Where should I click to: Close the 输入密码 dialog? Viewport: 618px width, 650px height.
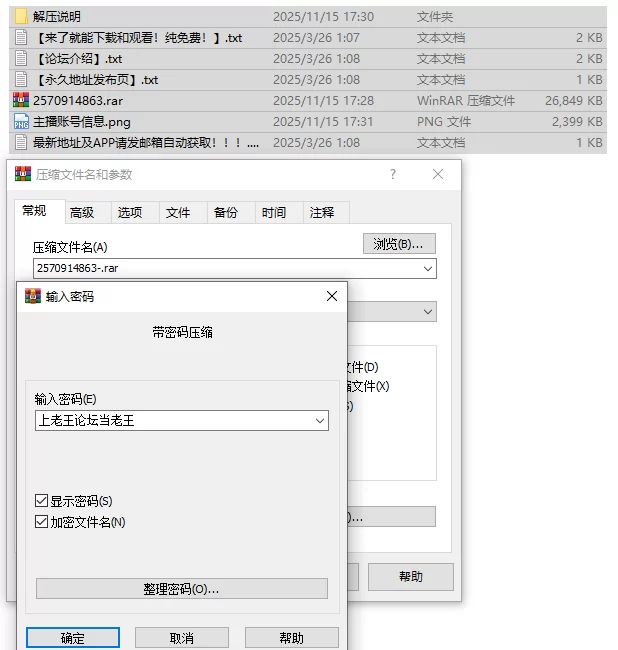point(332,296)
